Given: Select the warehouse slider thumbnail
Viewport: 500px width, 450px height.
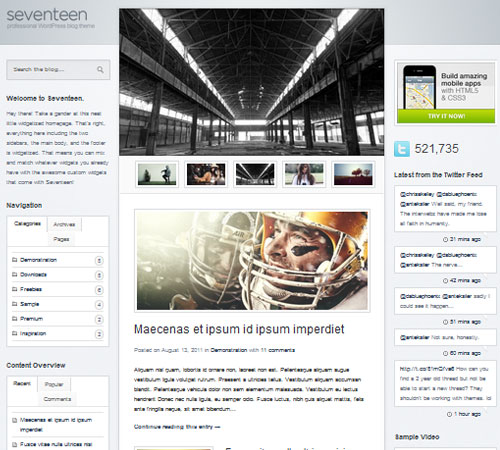Looking at the screenshot, I should [x=255, y=174].
